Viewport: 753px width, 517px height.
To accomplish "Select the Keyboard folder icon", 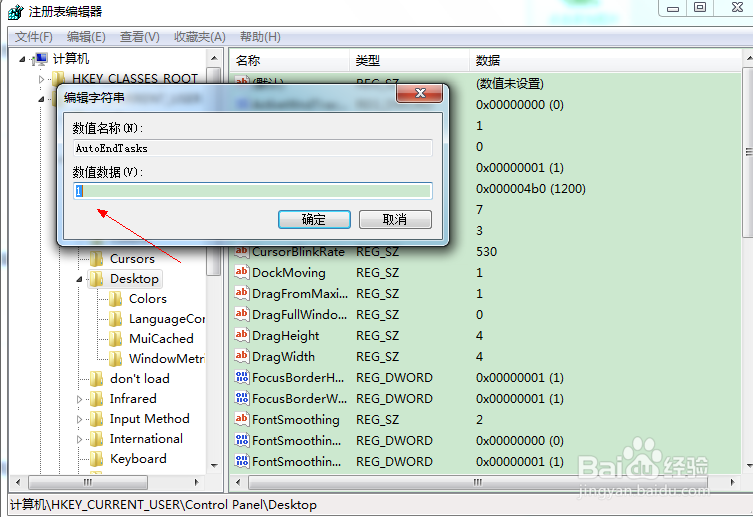I will (97, 459).
